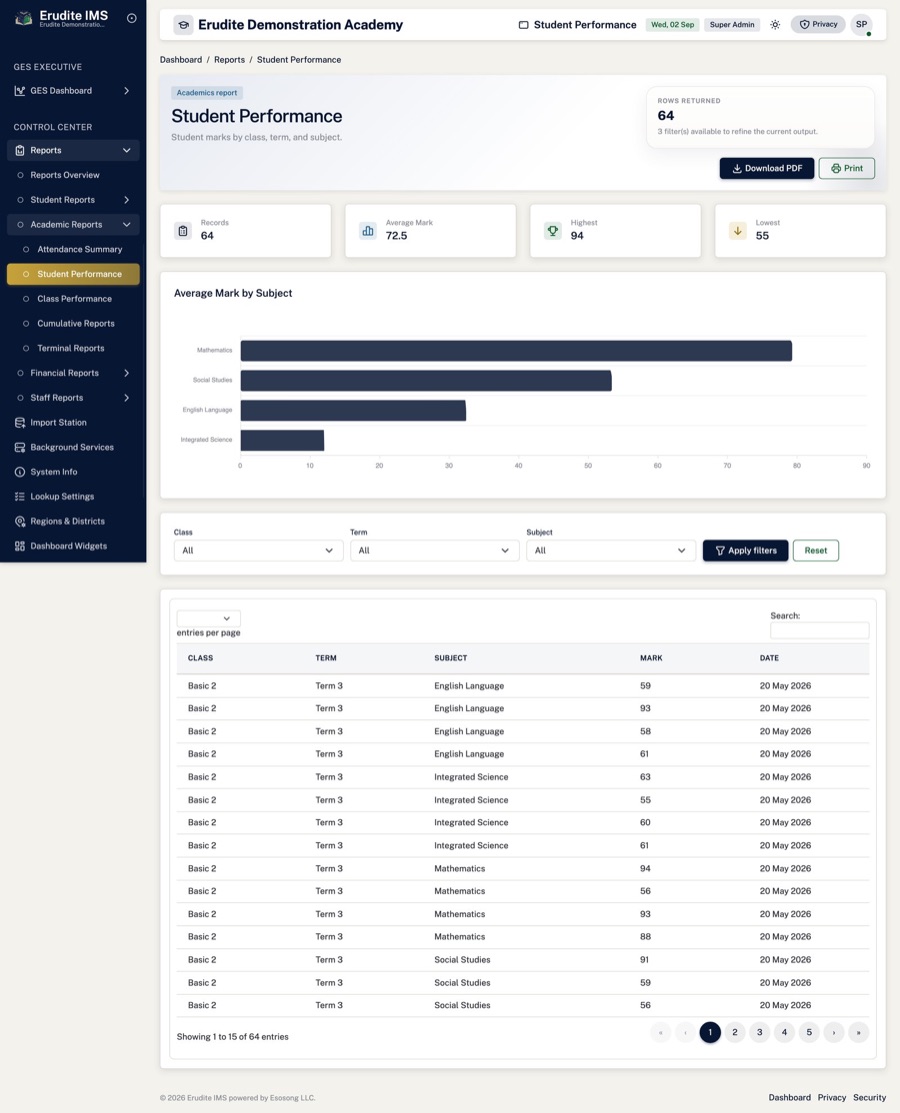Click the Print button
This screenshot has width=900, height=1113.
pos(847,168)
